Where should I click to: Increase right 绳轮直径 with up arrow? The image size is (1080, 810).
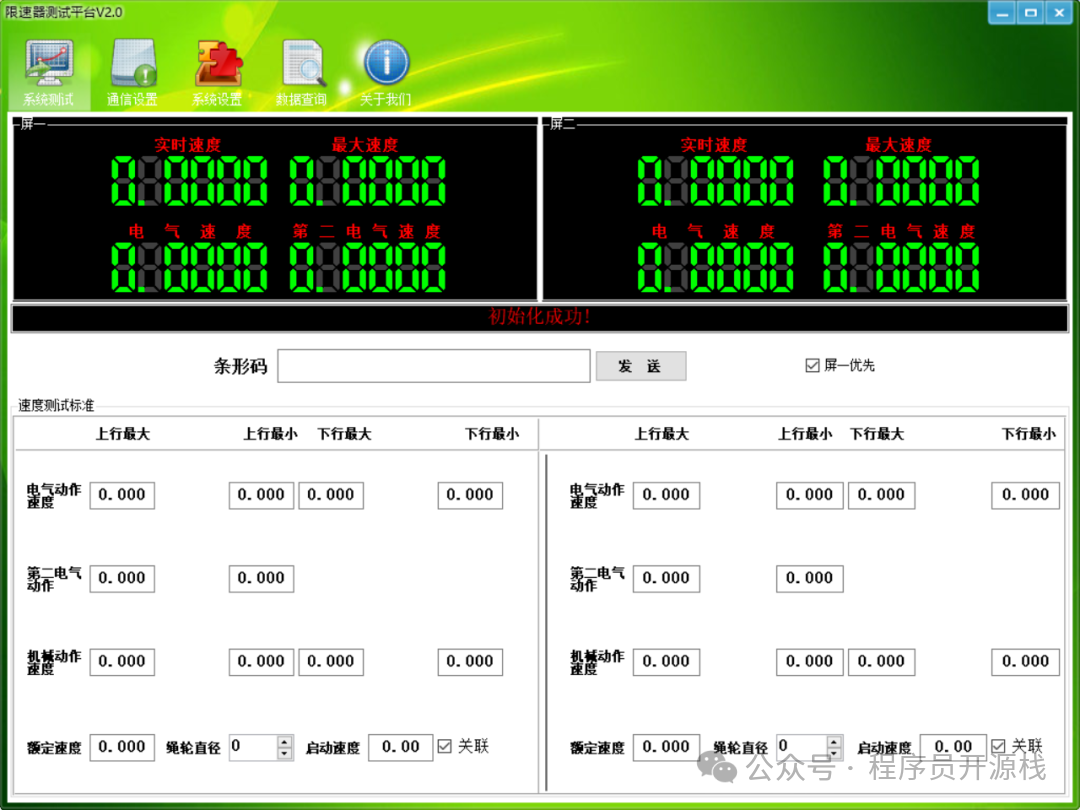click(x=832, y=741)
